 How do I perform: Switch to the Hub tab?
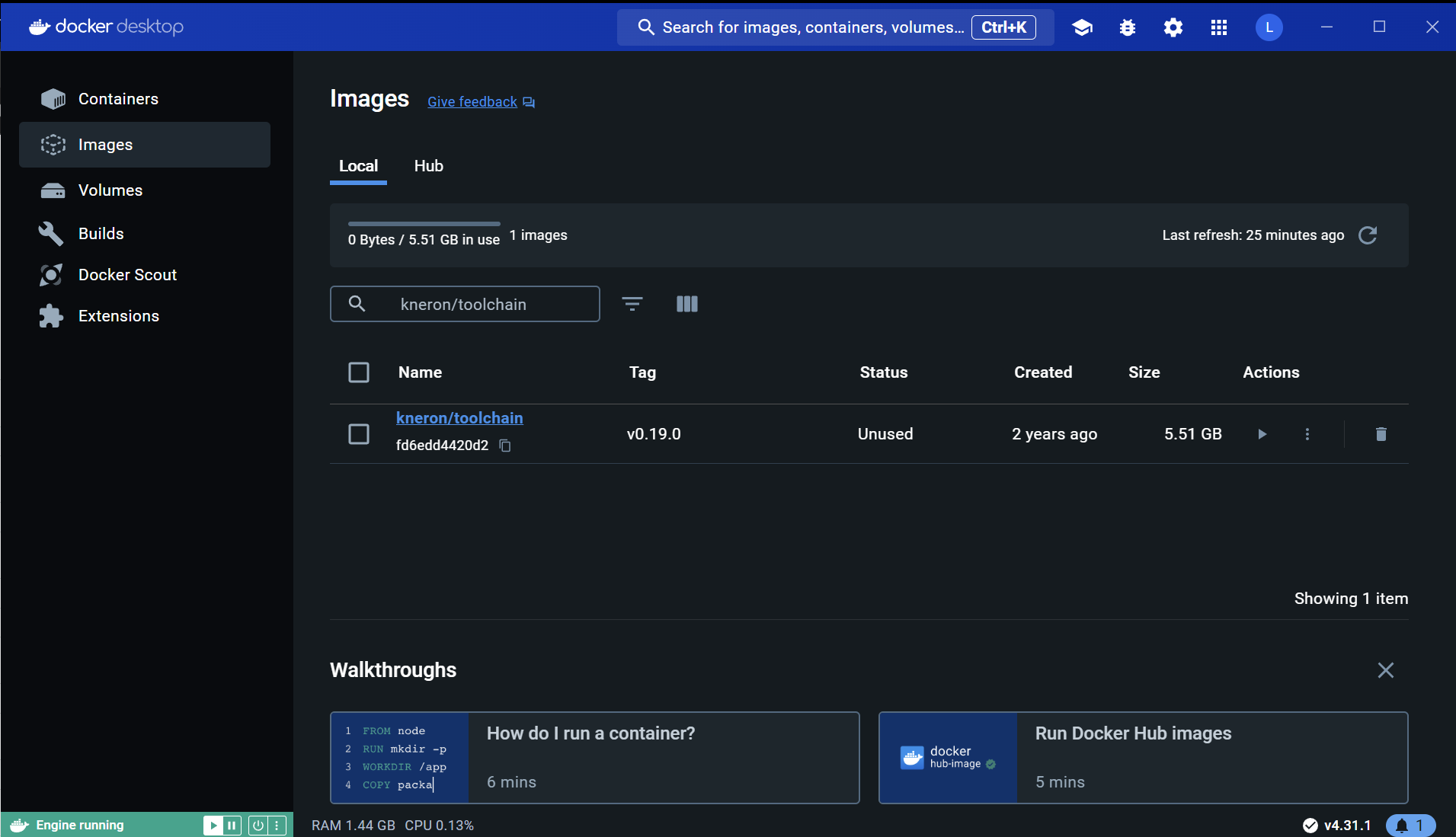(x=429, y=166)
